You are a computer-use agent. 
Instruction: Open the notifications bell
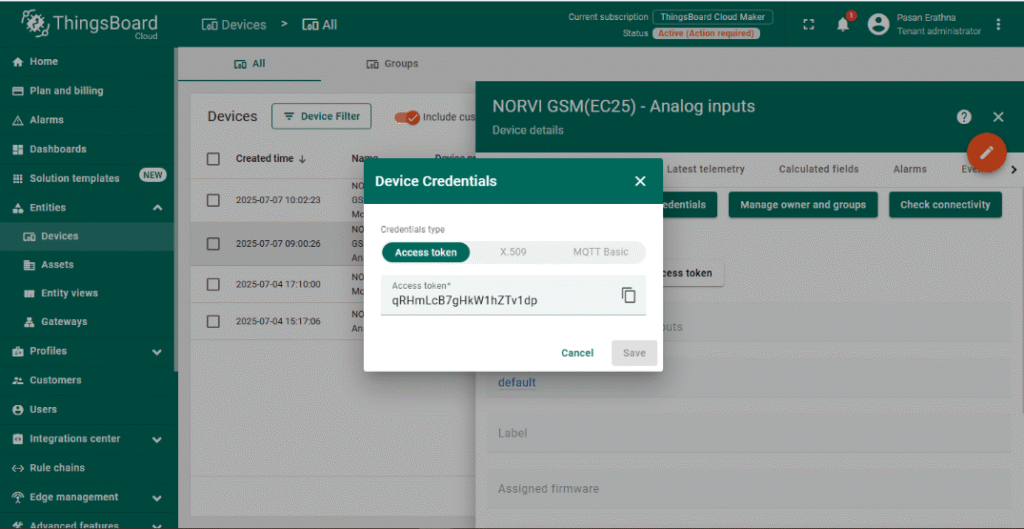point(843,24)
